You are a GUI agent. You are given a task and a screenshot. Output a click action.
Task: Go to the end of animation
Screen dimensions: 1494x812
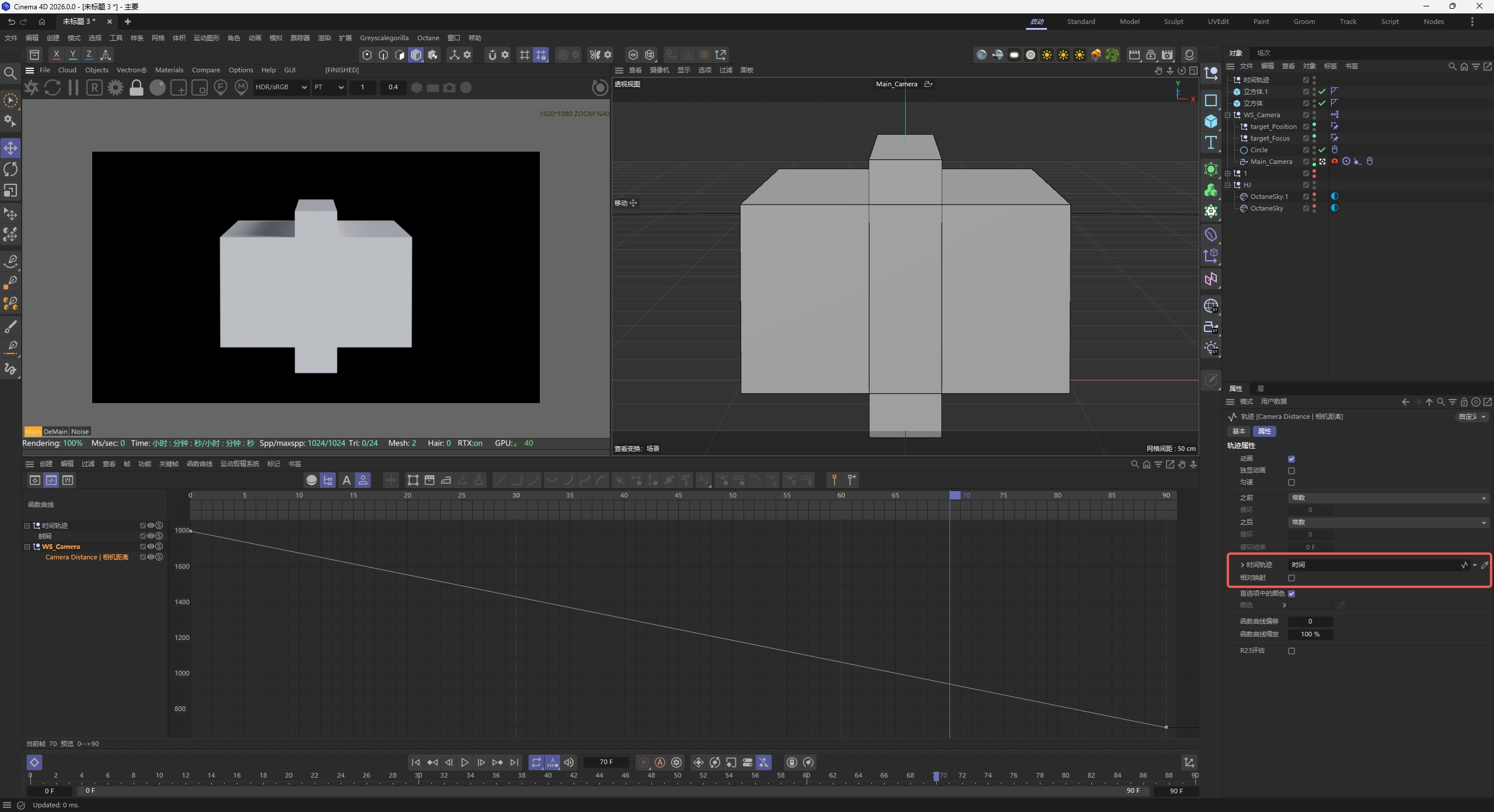point(514,762)
